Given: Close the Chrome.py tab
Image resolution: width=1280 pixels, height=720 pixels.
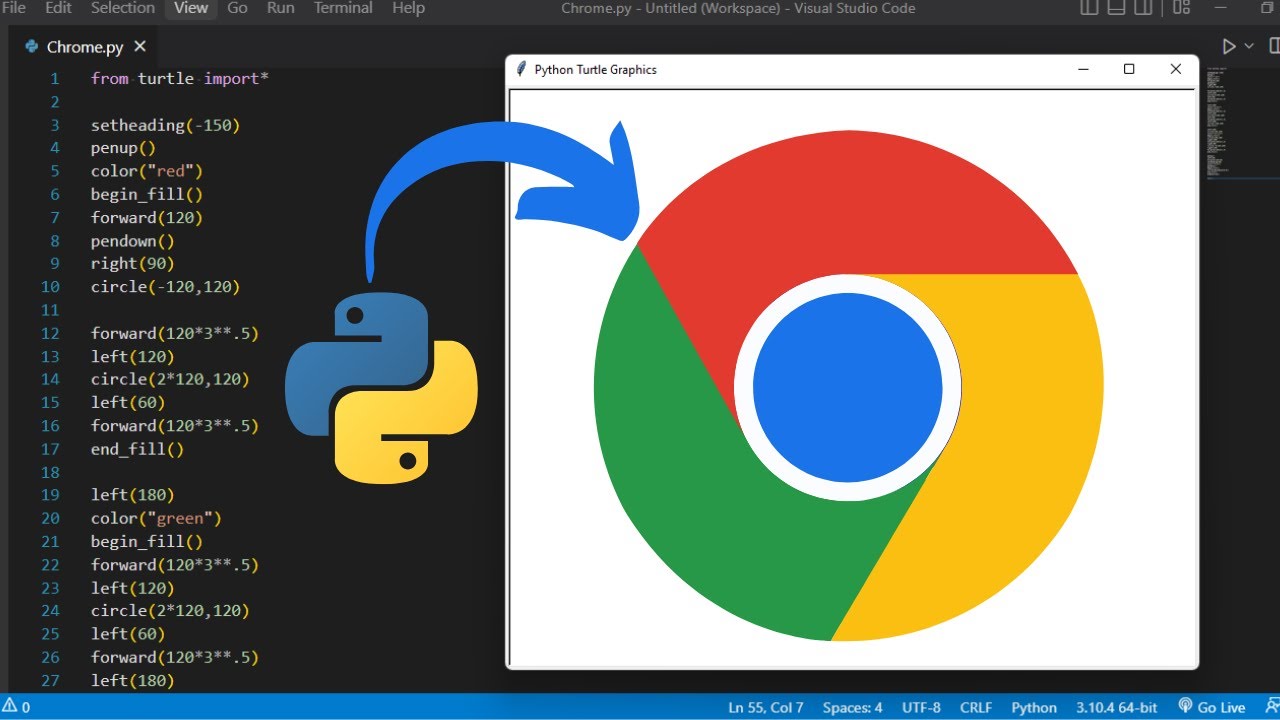Looking at the screenshot, I should [x=140, y=46].
